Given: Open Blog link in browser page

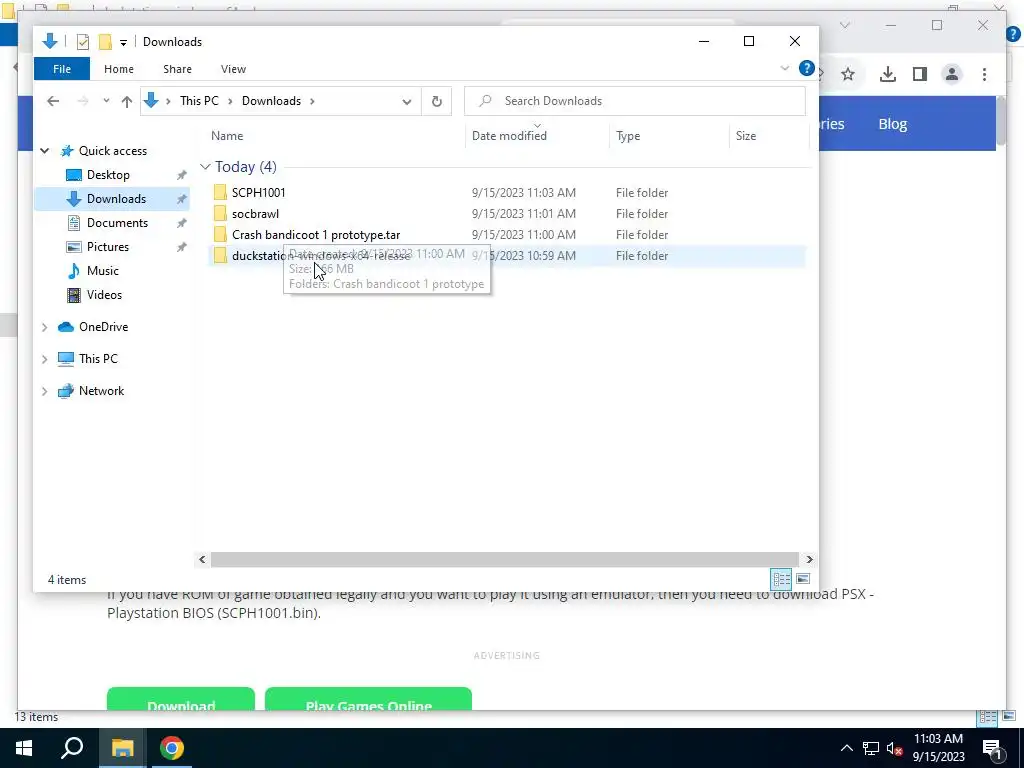Looking at the screenshot, I should coord(892,124).
